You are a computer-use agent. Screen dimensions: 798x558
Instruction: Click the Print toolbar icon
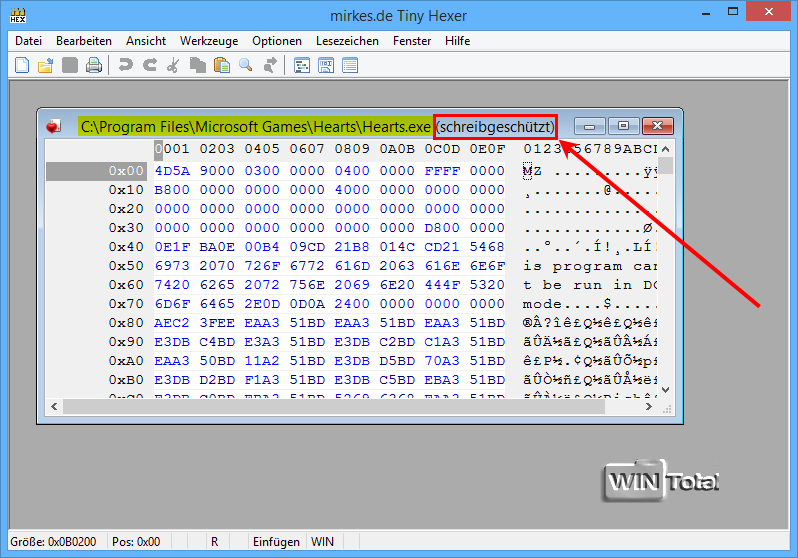94,66
